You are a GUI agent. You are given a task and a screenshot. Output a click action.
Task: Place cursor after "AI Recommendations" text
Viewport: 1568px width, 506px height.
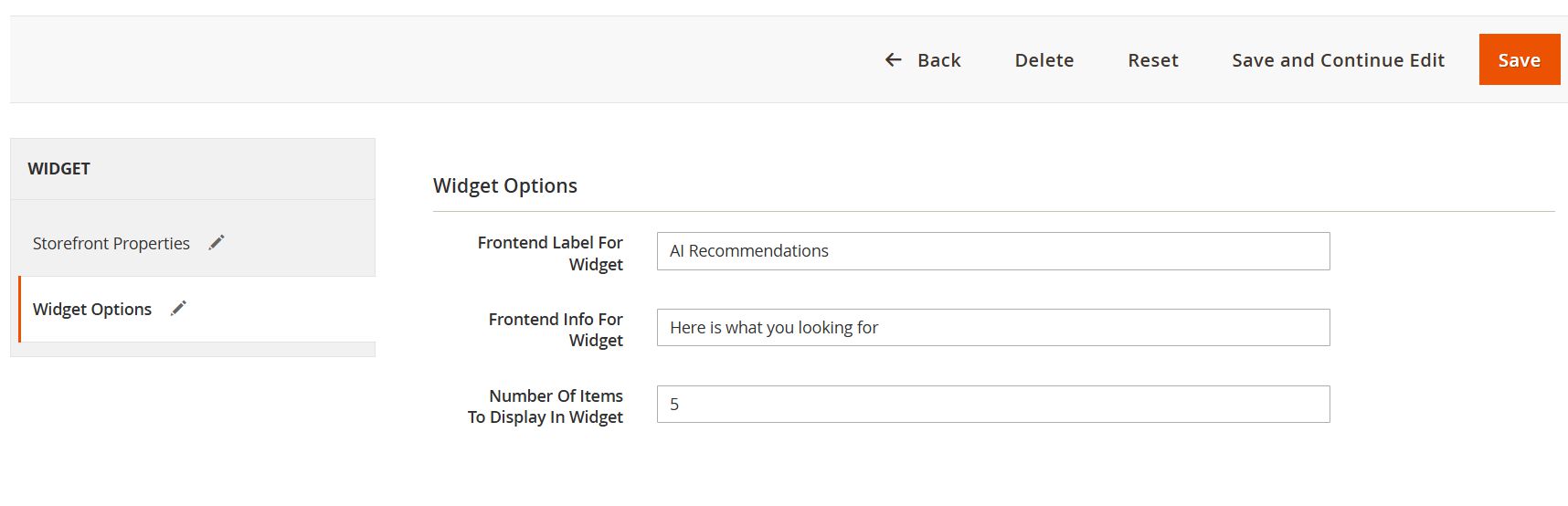click(831, 251)
